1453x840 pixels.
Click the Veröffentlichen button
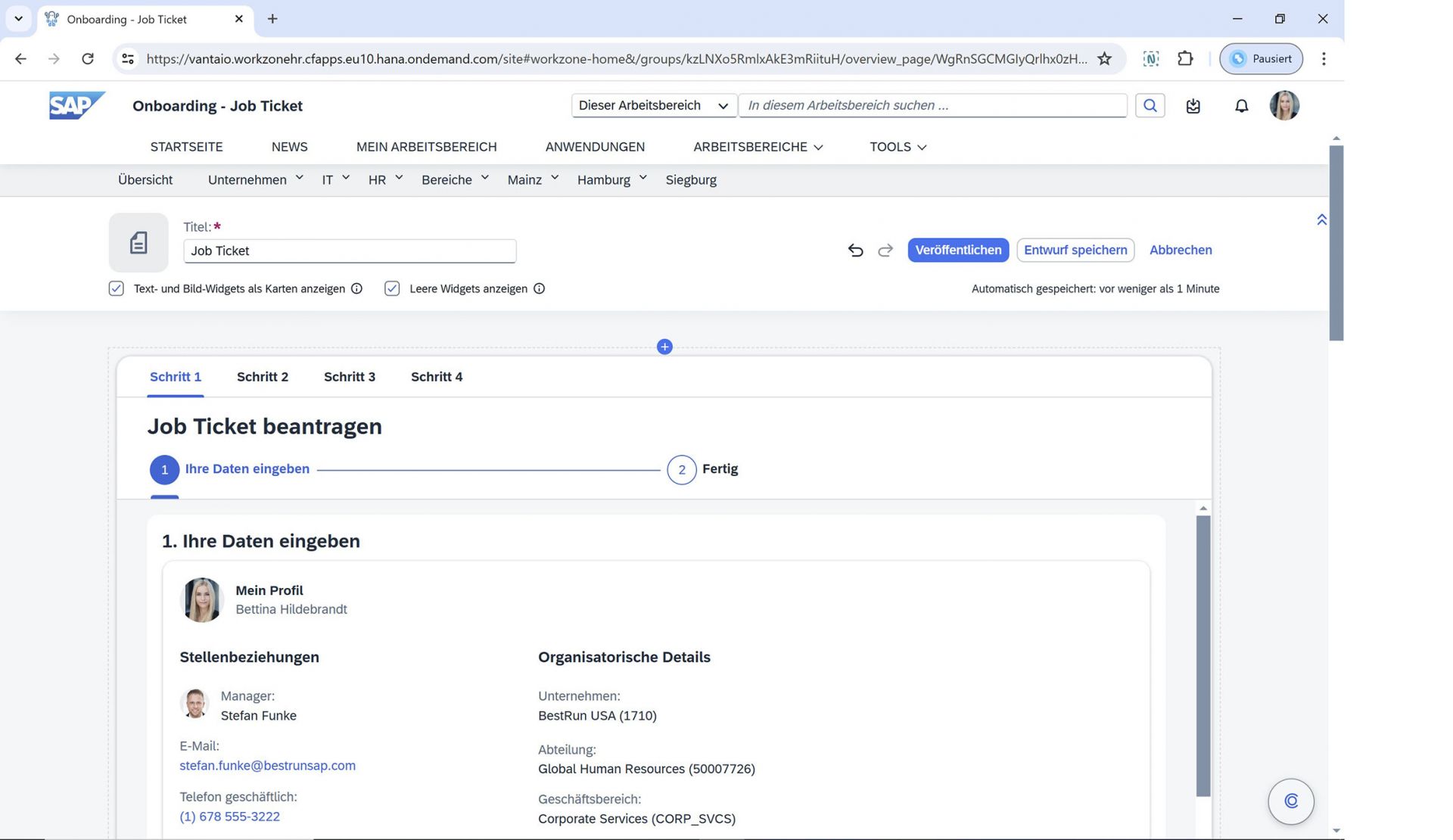click(957, 250)
